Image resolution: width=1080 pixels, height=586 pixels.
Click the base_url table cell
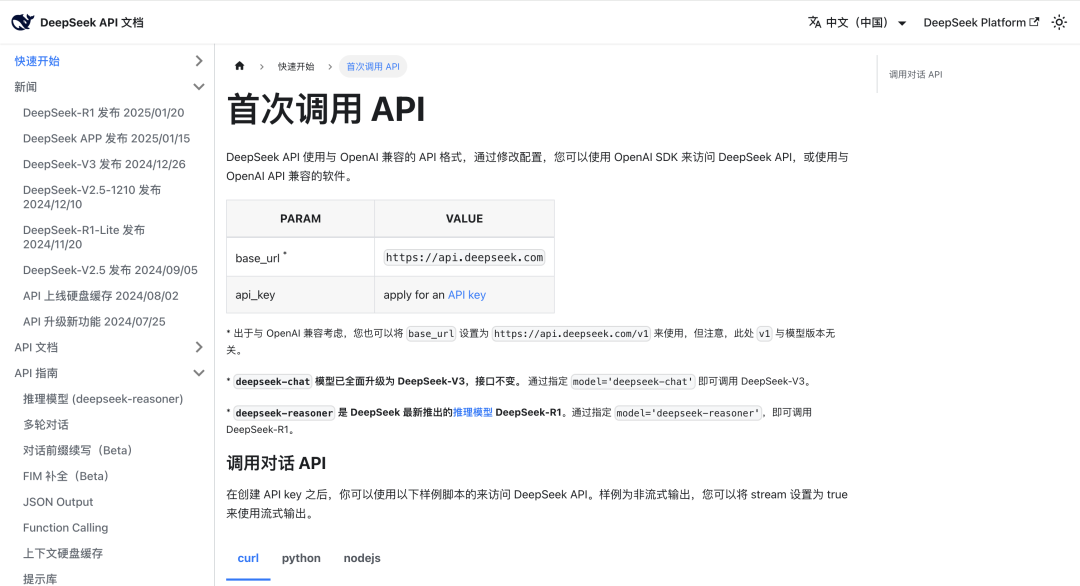(300, 258)
